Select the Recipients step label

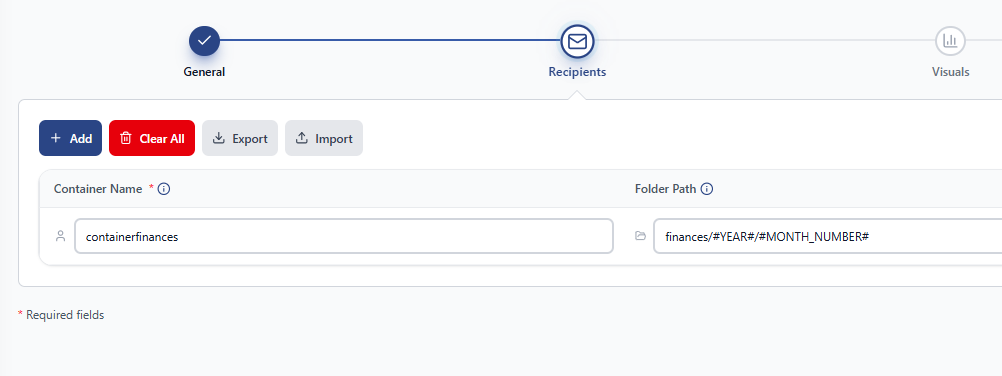click(577, 72)
